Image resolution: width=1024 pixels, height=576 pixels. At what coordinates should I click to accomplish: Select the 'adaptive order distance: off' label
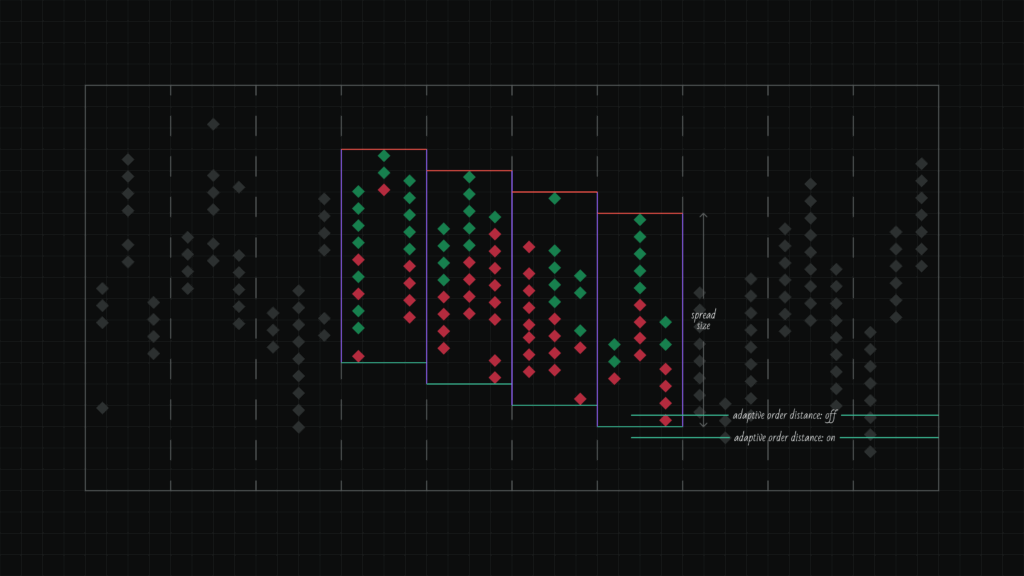(784, 415)
